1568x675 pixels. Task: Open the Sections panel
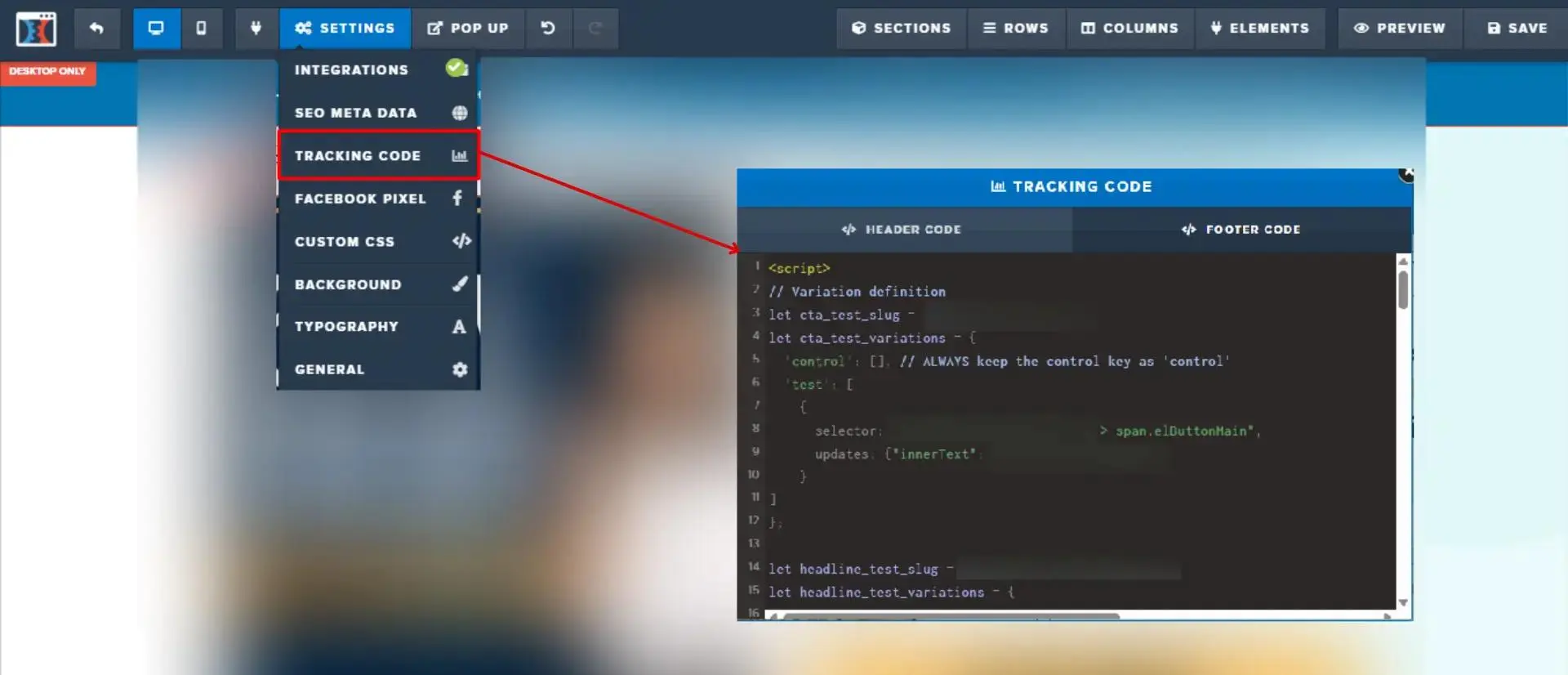[x=902, y=29]
